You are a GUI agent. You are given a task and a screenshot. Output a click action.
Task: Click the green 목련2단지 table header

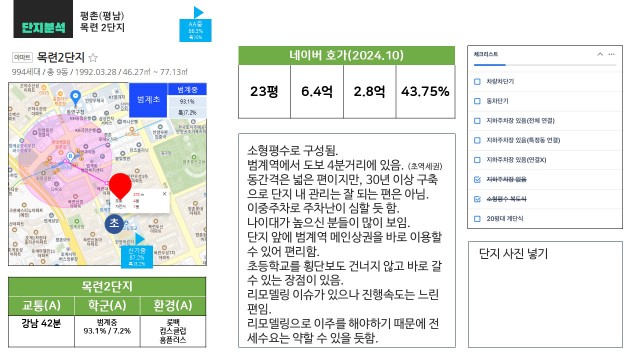[x=107, y=287]
